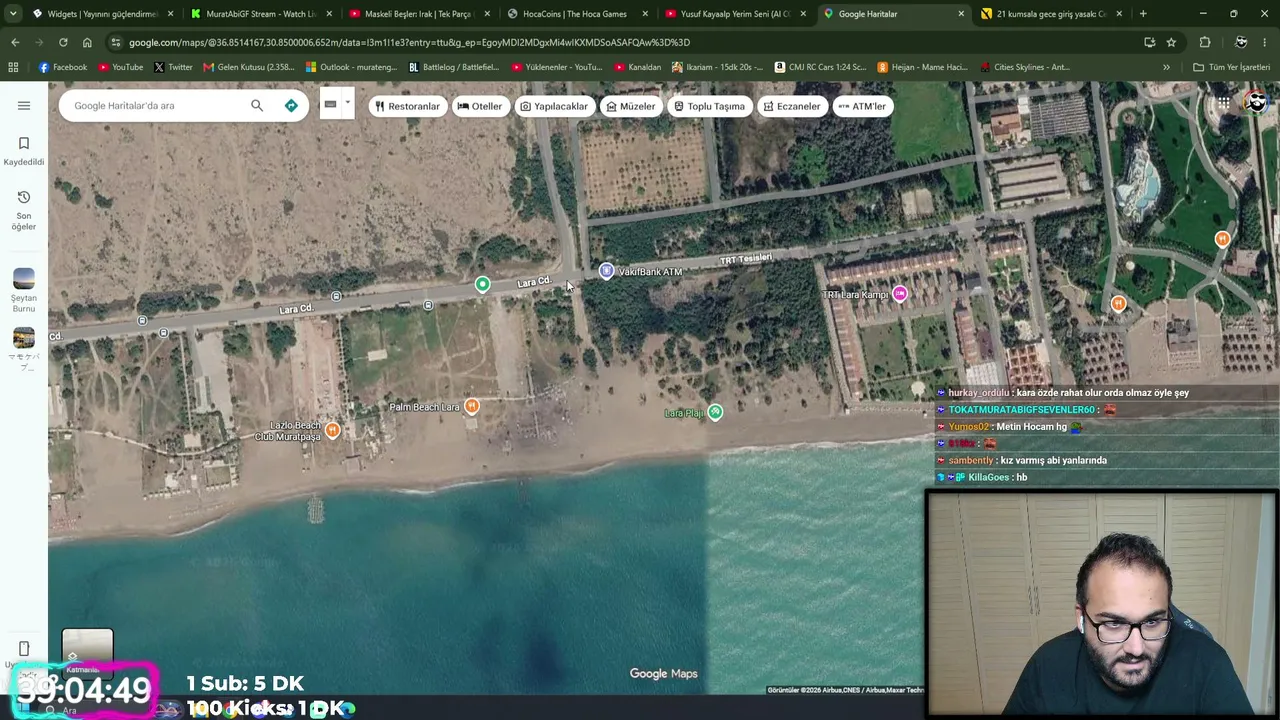
Task: Open the Google Maps hamburger menu
Action: [24, 105]
